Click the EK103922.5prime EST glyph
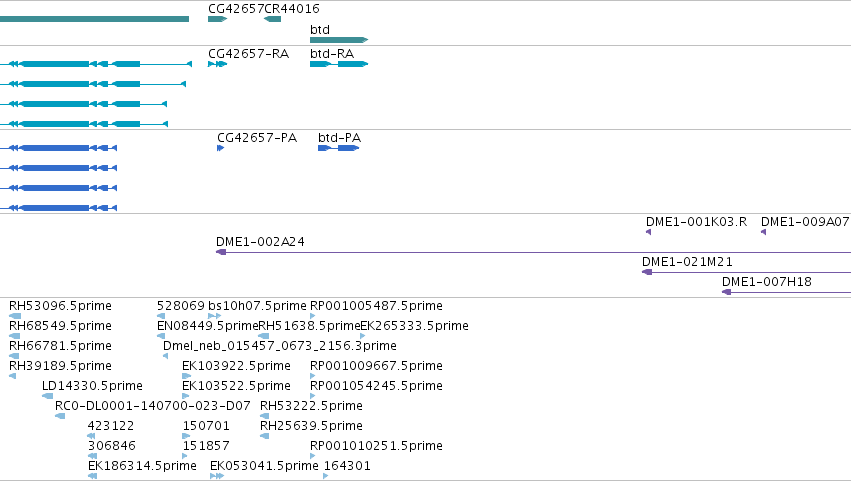The height and width of the screenshot is (481, 851). click(x=187, y=376)
